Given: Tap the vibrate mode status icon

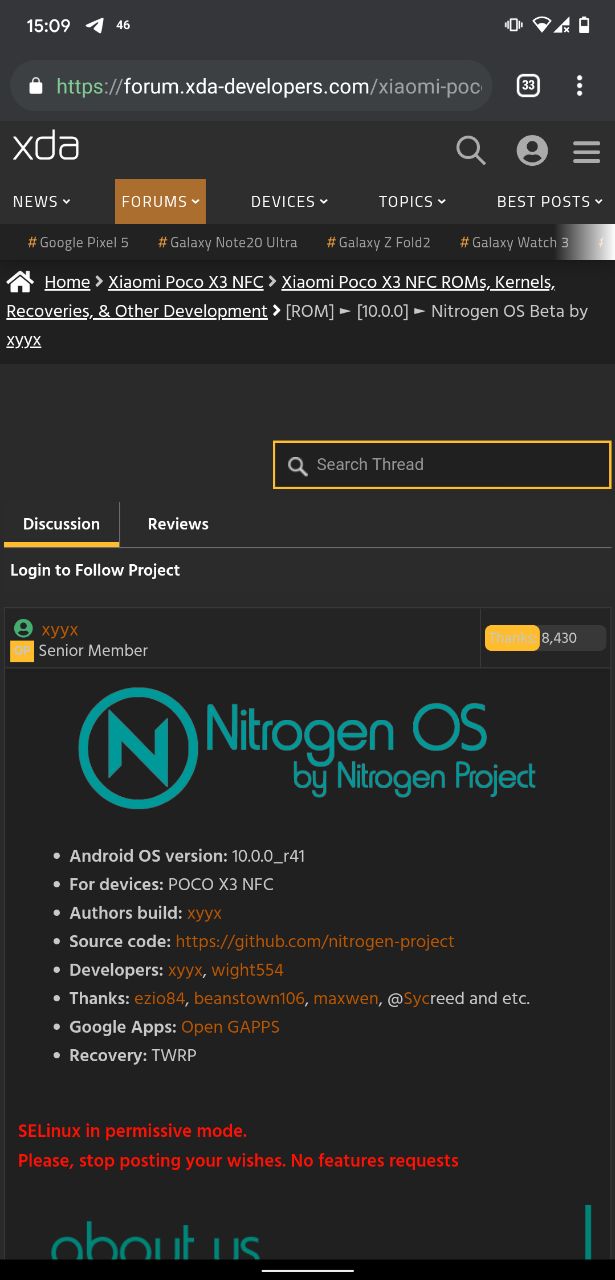Looking at the screenshot, I should pos(514,26).
